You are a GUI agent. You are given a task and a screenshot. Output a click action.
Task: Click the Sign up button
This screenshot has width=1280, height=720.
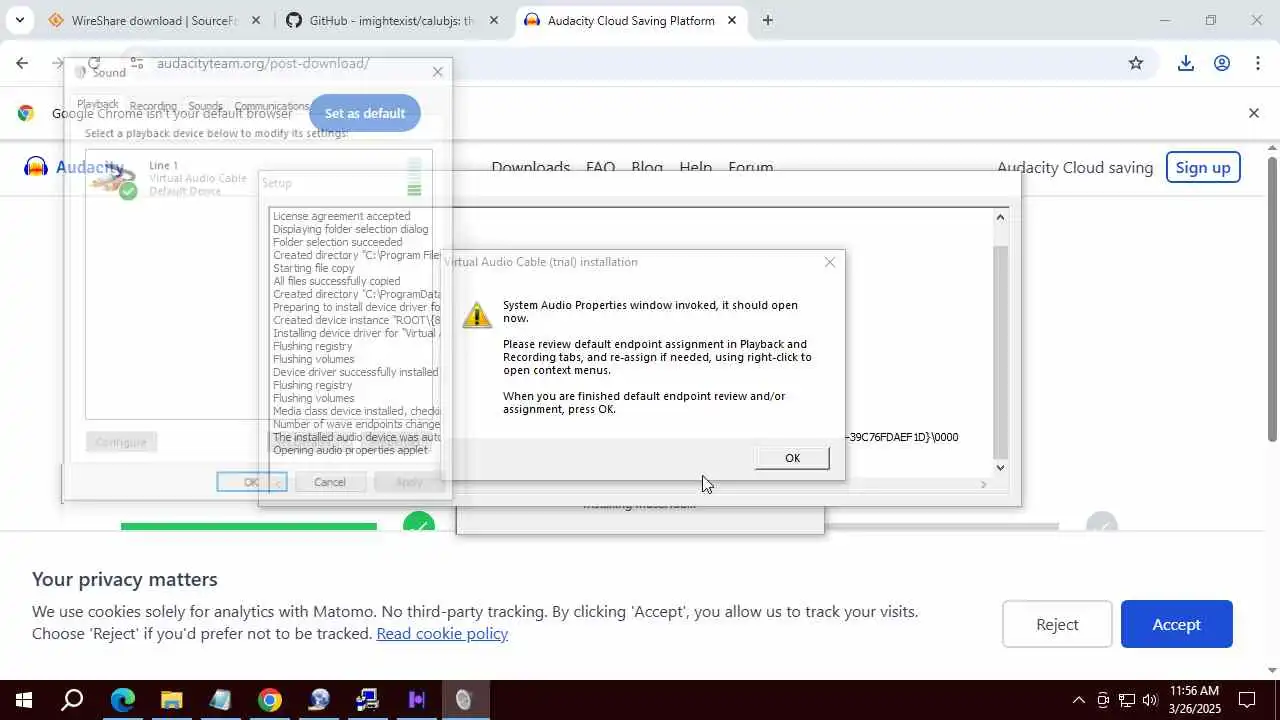(1203, 167)
